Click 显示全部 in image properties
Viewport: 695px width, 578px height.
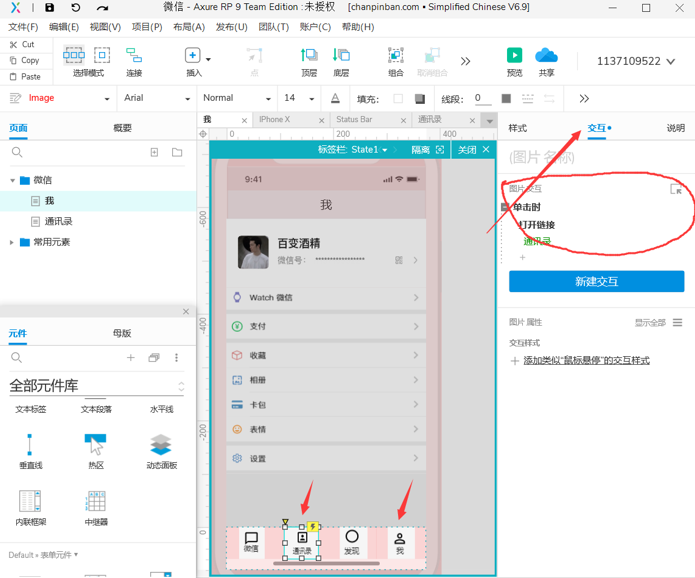[x=650, y=323]
